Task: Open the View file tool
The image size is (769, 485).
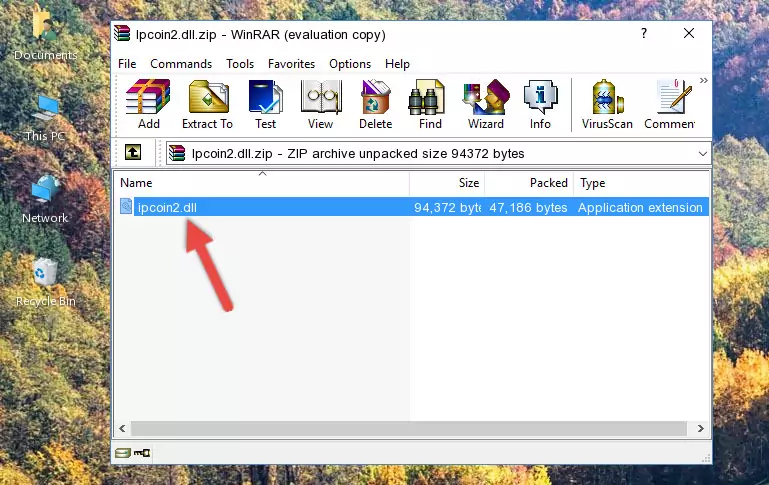Action: click(x=321, y=104)
